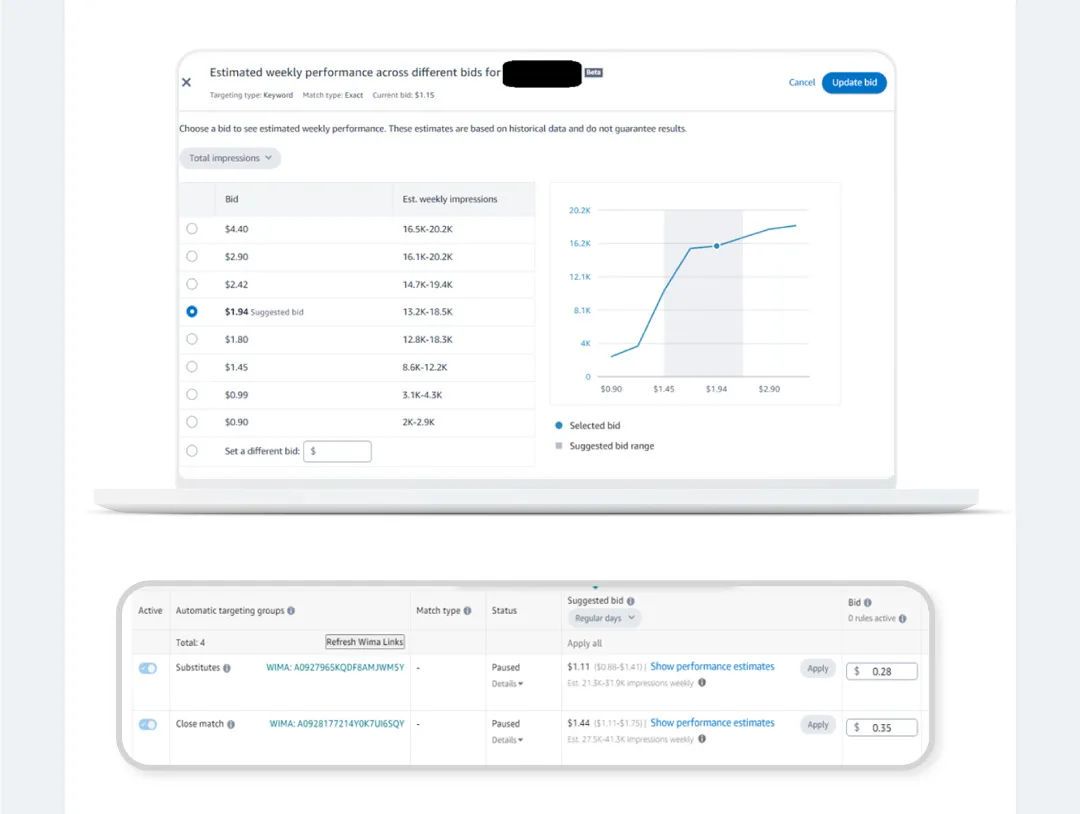
Task: Click Show performance estimates for Close match
Action: pyautogui.click(x=712, y=723)
